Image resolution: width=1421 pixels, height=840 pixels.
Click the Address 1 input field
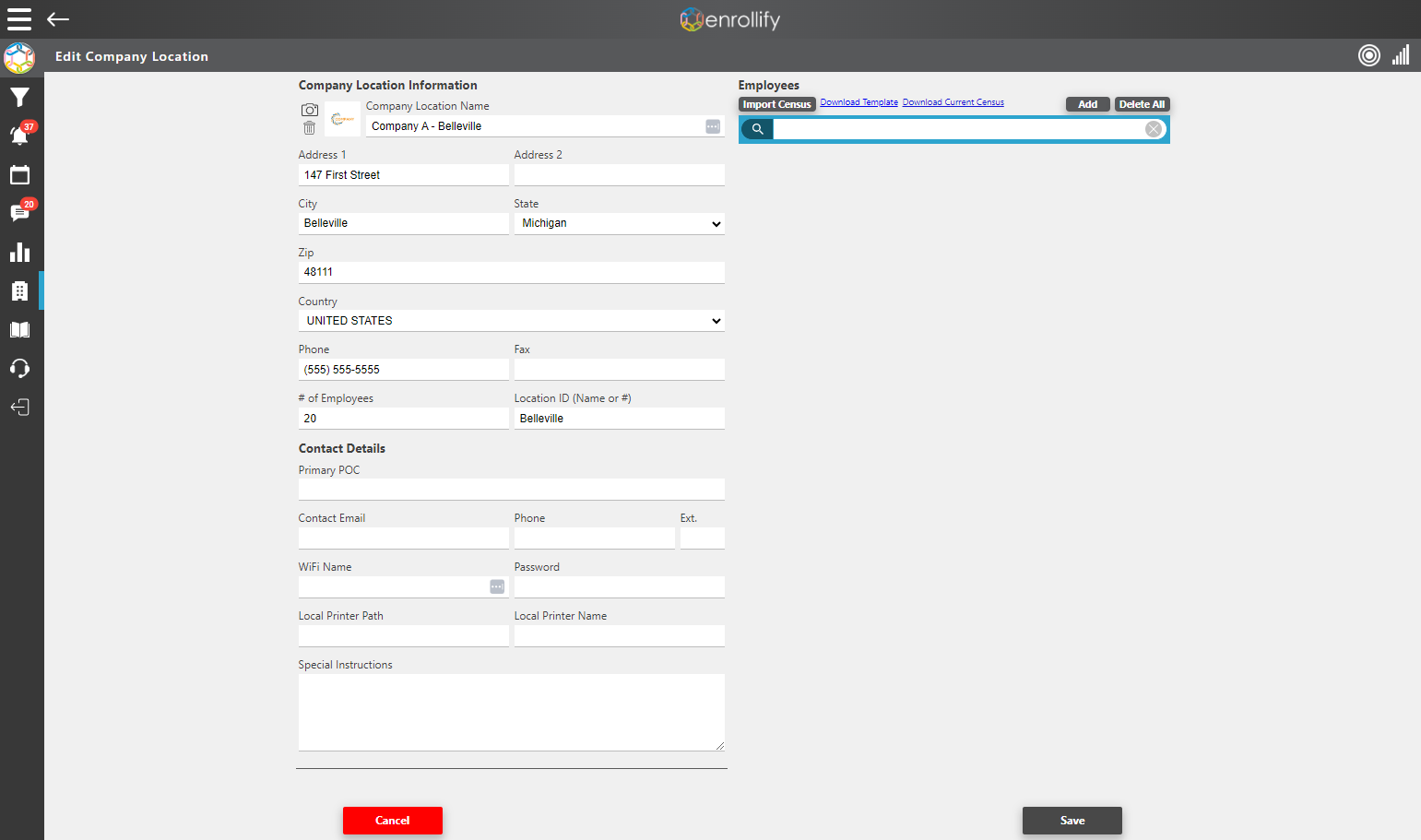tap(404, 175)
